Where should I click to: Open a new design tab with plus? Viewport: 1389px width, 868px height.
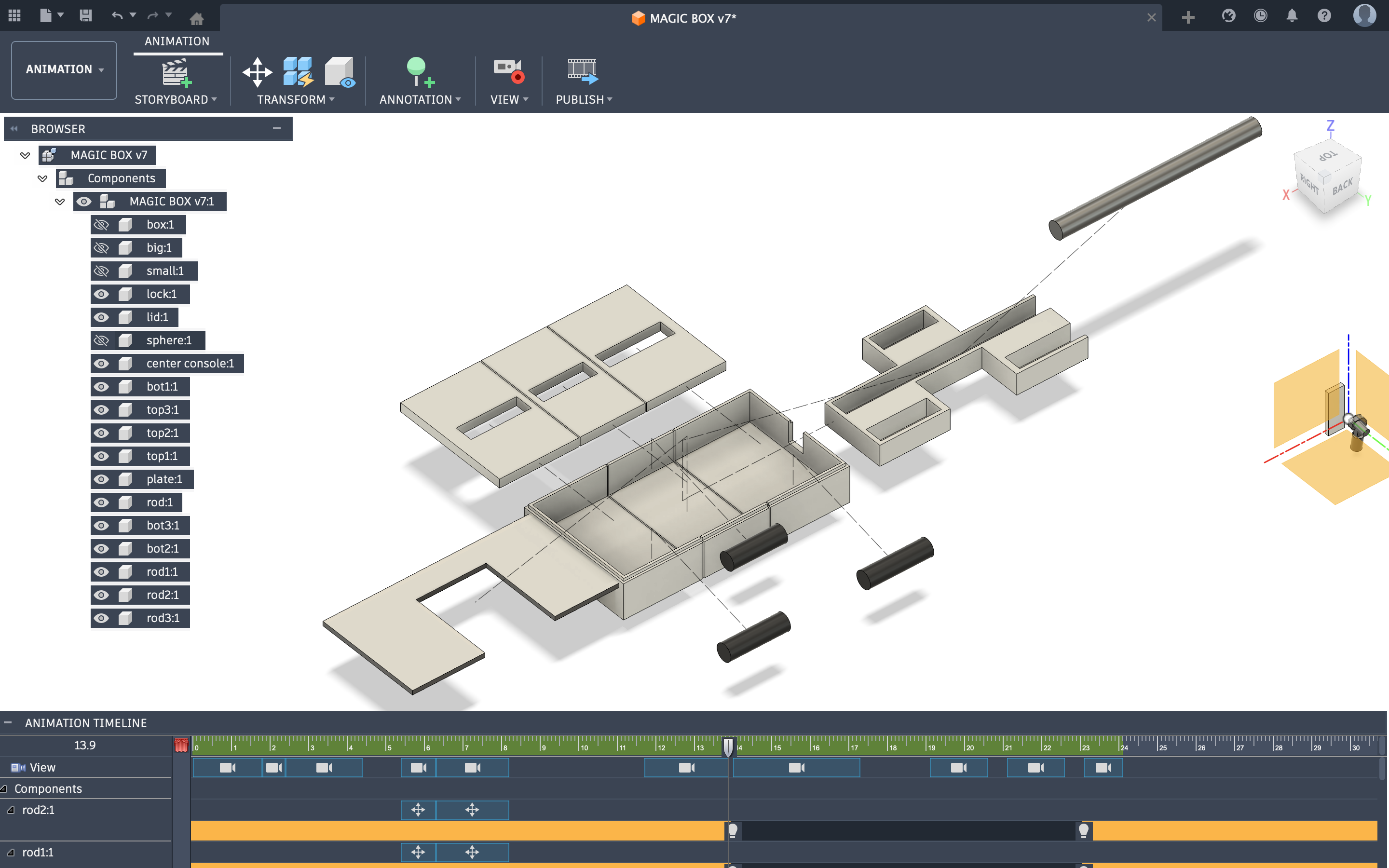[1188, 18]
